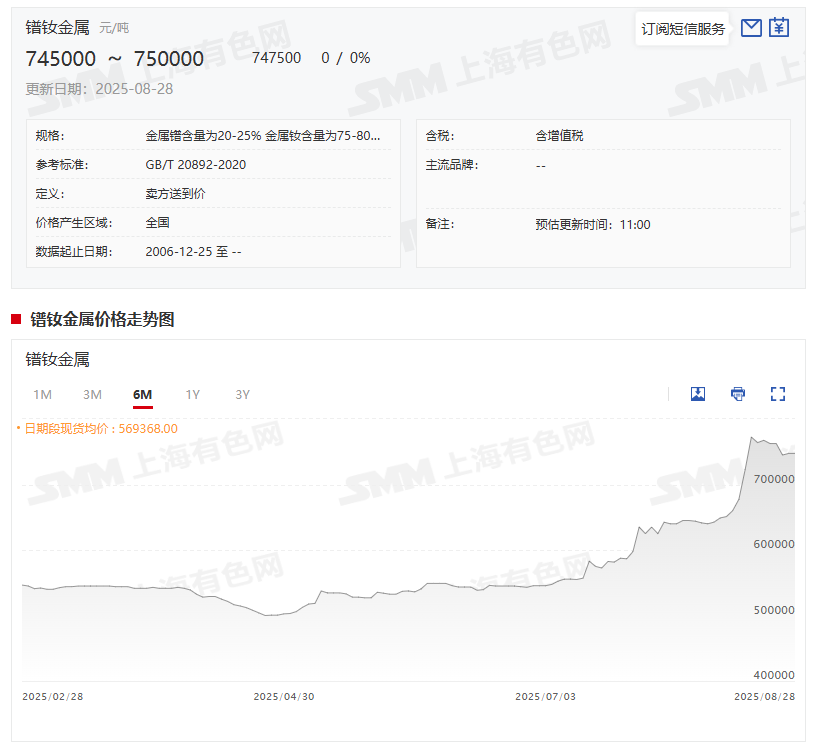Viewport: 813px width, 750px height.
Task: Click the 700000 y-axis label
Action: pos(774,480)
